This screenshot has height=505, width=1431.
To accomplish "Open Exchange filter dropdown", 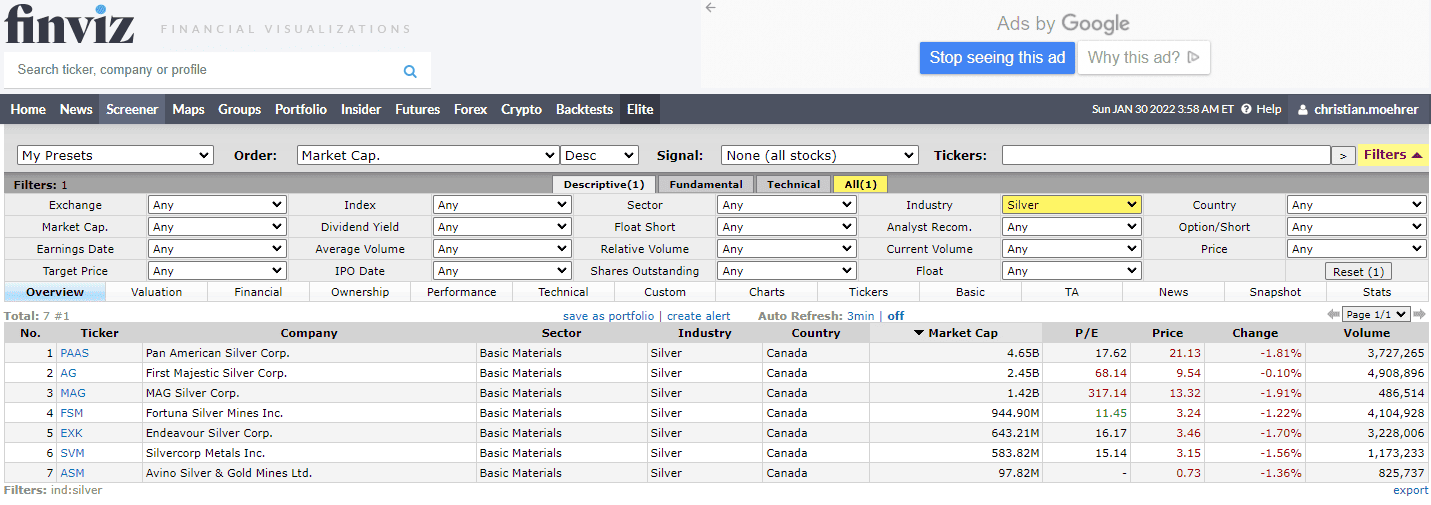I will coord(217,205).
